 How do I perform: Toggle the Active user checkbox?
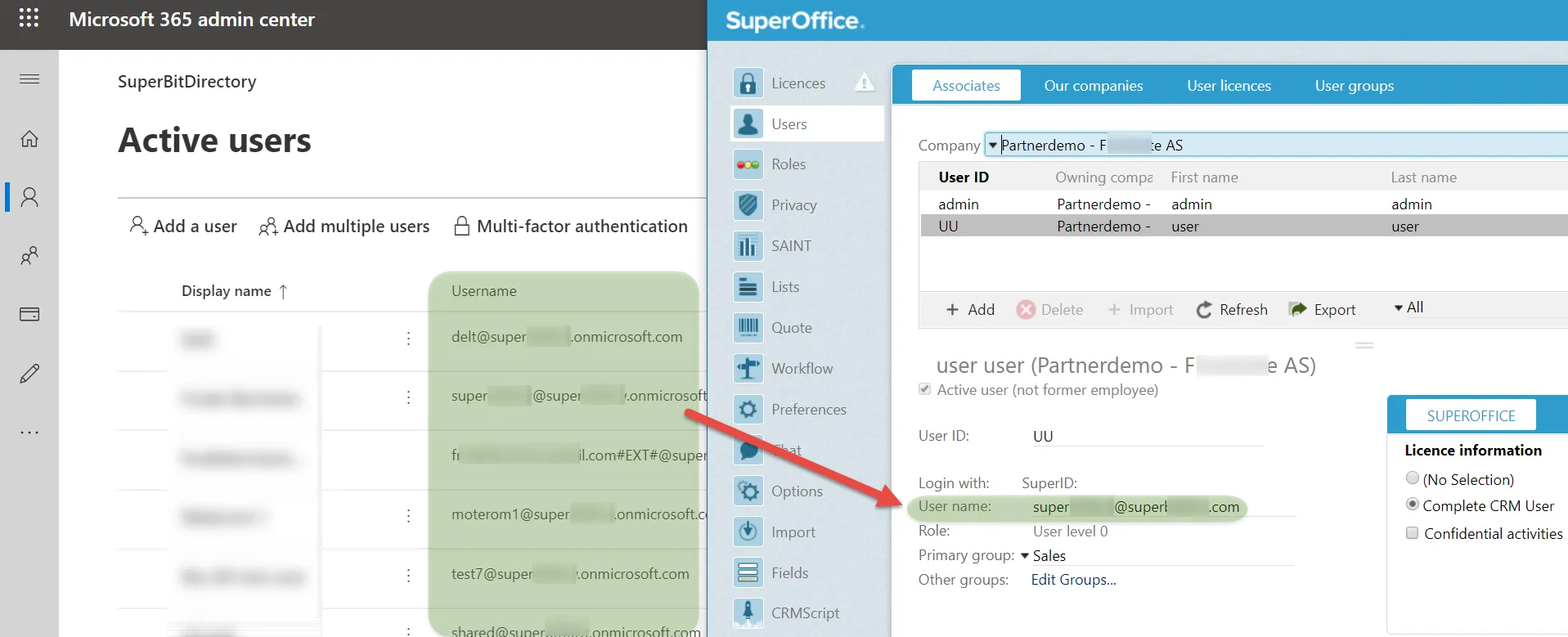925,390
